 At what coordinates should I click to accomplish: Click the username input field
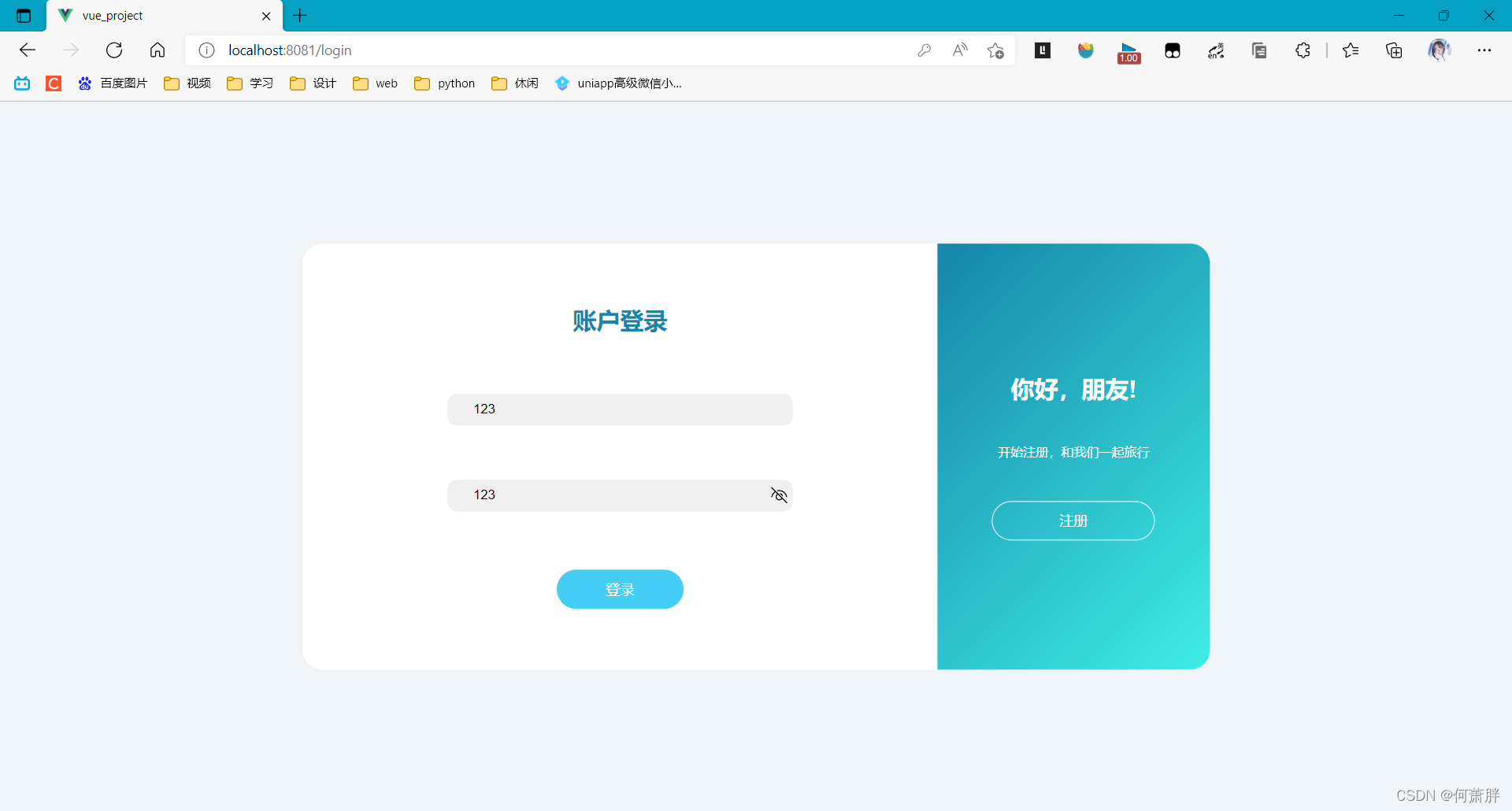point(620,409)
